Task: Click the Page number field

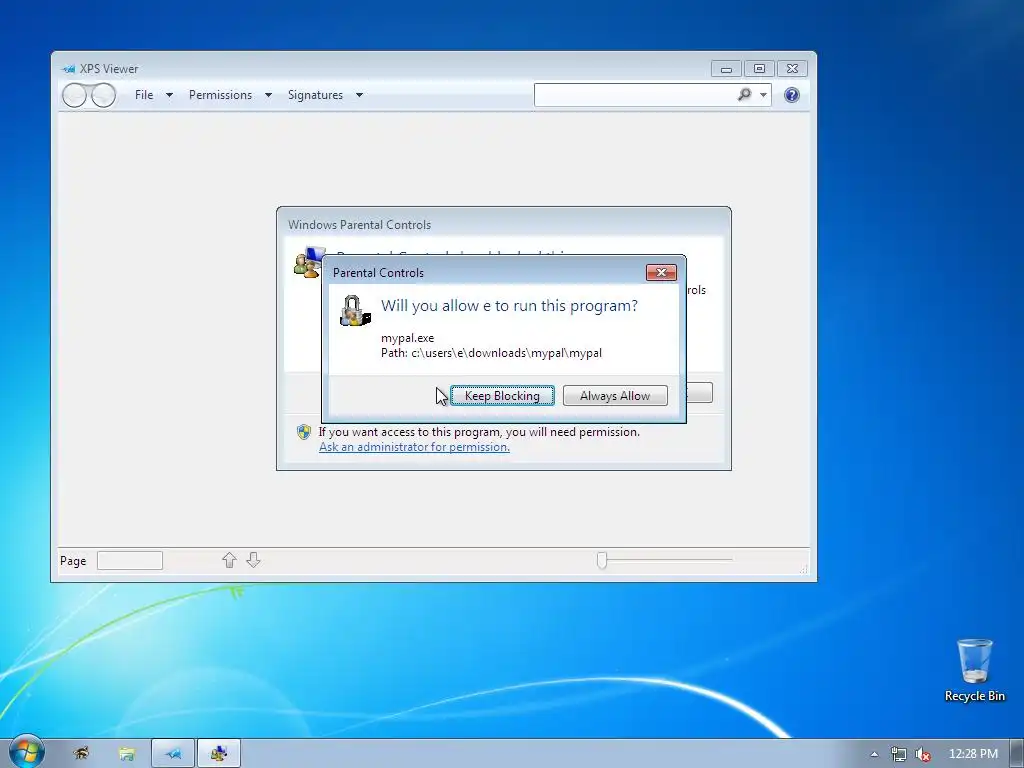Action: click(x=129, y=560)
